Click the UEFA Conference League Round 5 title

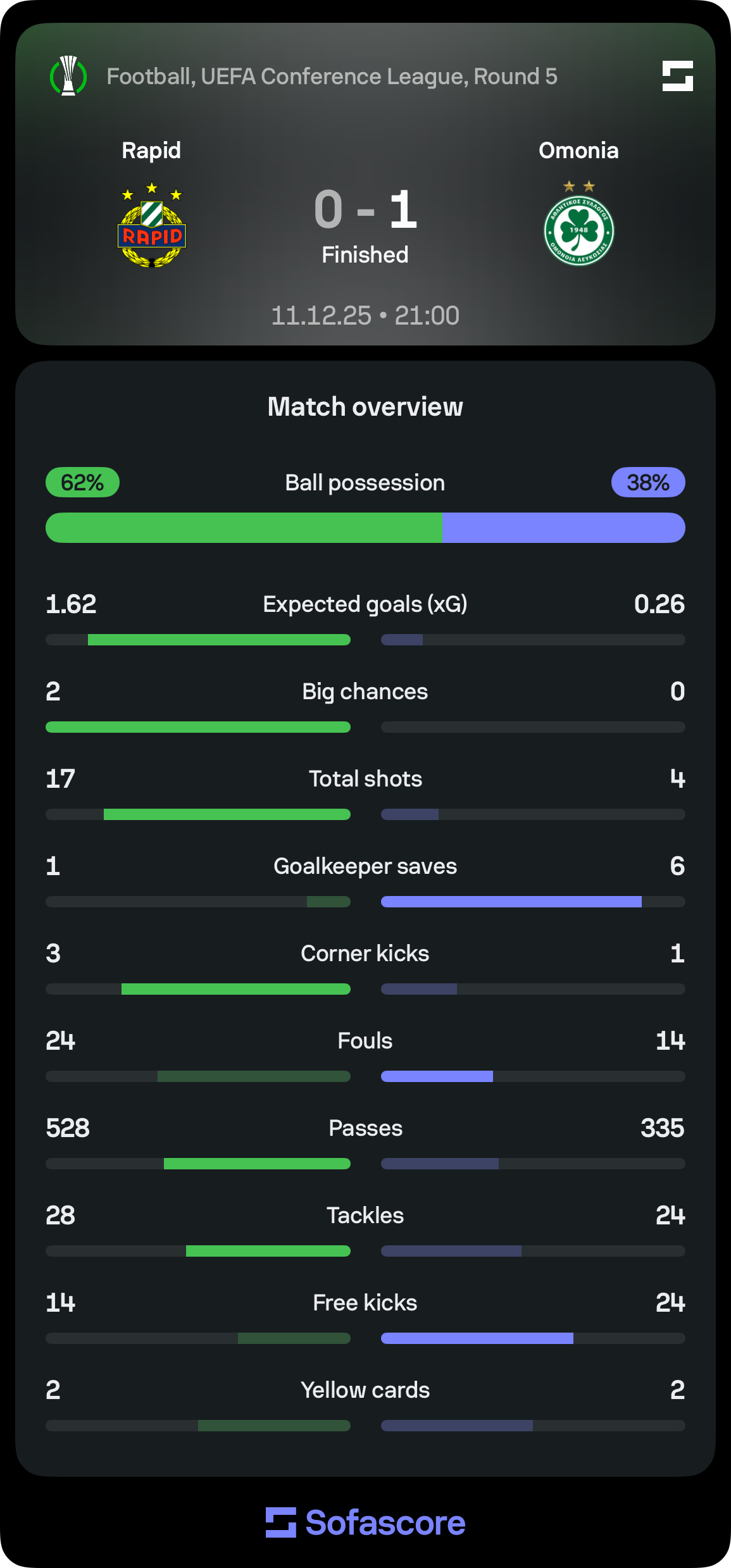[x=332, y=77]
